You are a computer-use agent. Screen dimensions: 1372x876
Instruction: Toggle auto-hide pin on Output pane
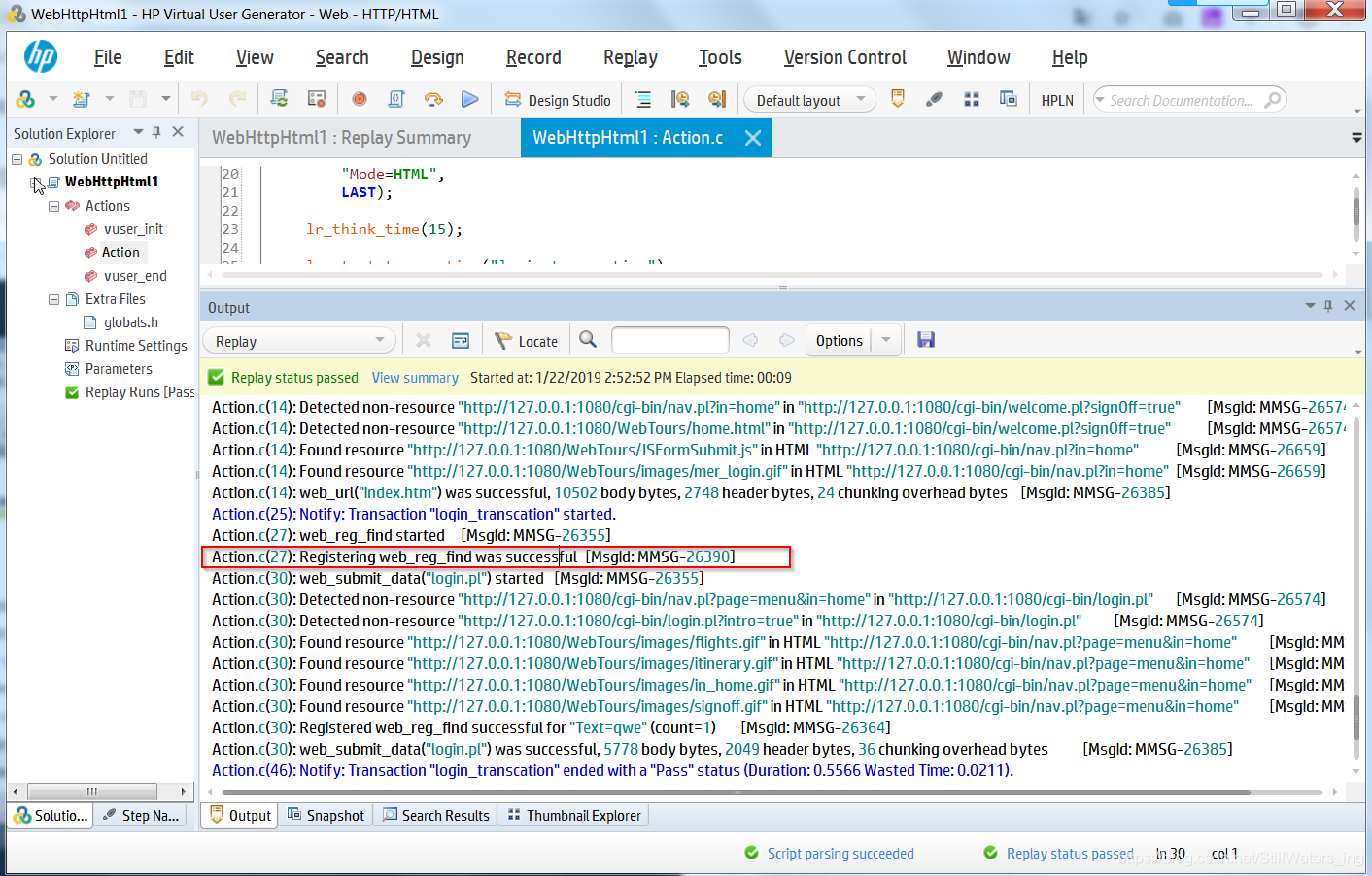click(1328, 305)
